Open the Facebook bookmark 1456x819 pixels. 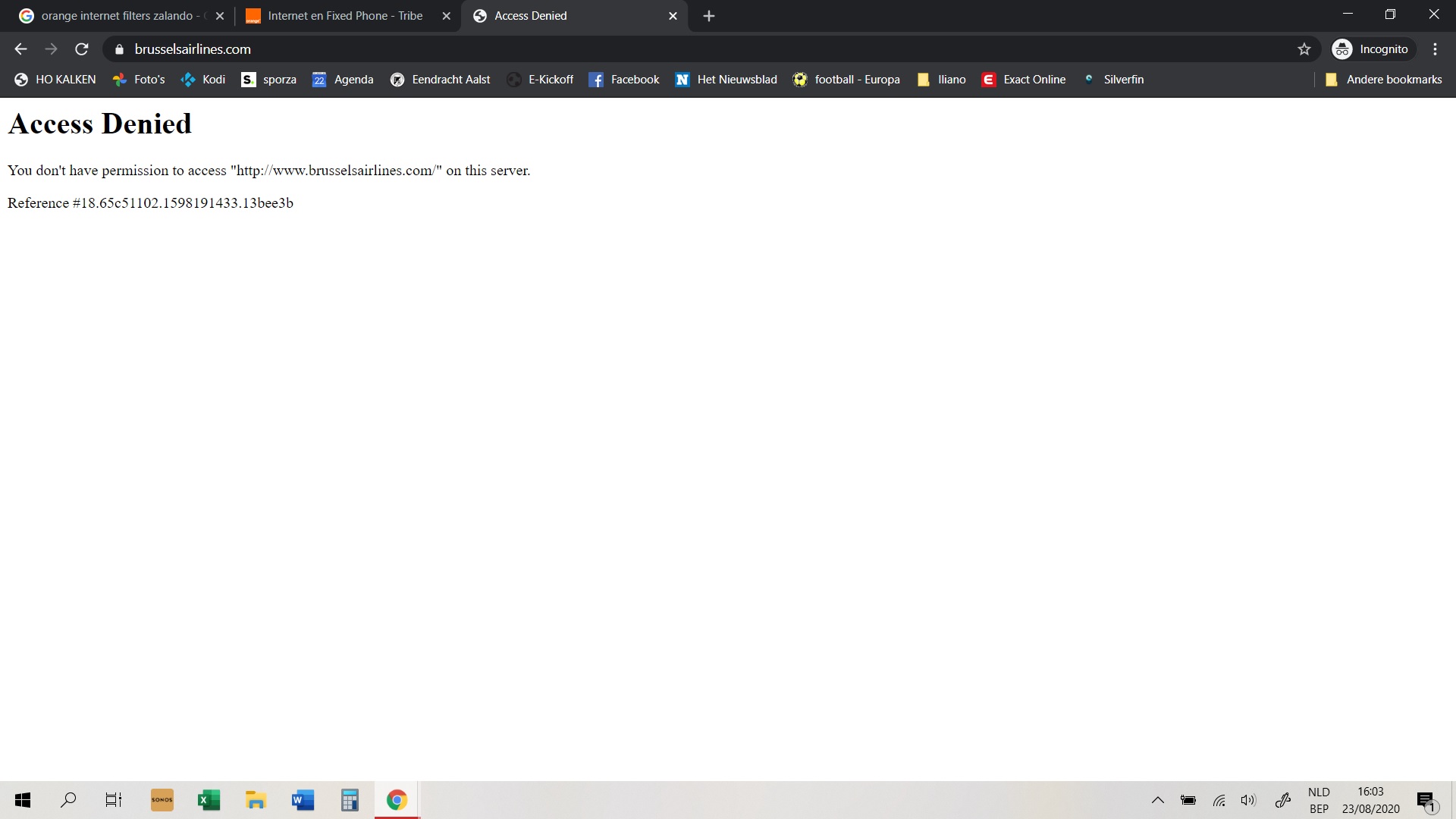624,80
